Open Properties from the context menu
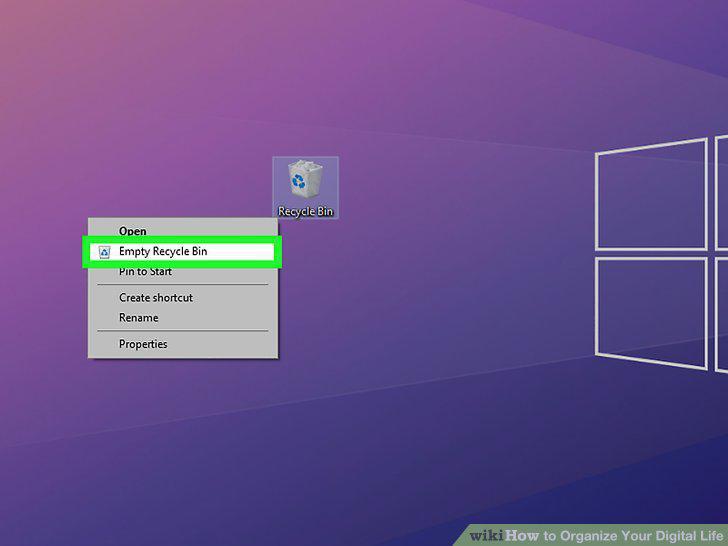The image size is (728, 546). (183, 344)
